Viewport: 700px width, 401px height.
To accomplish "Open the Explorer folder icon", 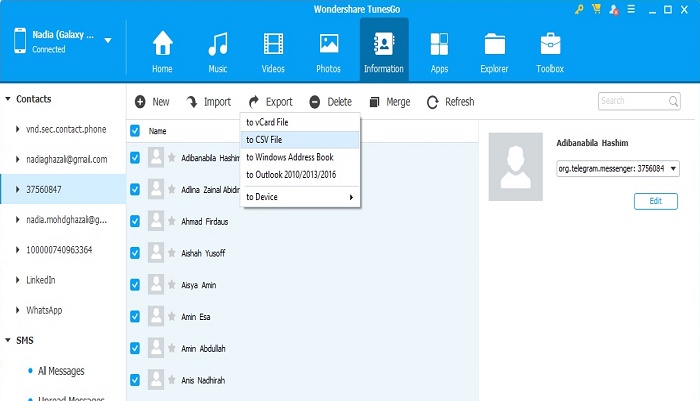I will pos(494,45).
